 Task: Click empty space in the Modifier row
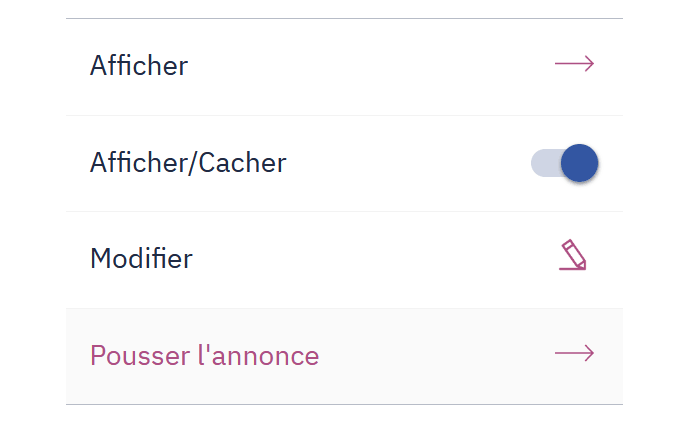tap(372, 260)
